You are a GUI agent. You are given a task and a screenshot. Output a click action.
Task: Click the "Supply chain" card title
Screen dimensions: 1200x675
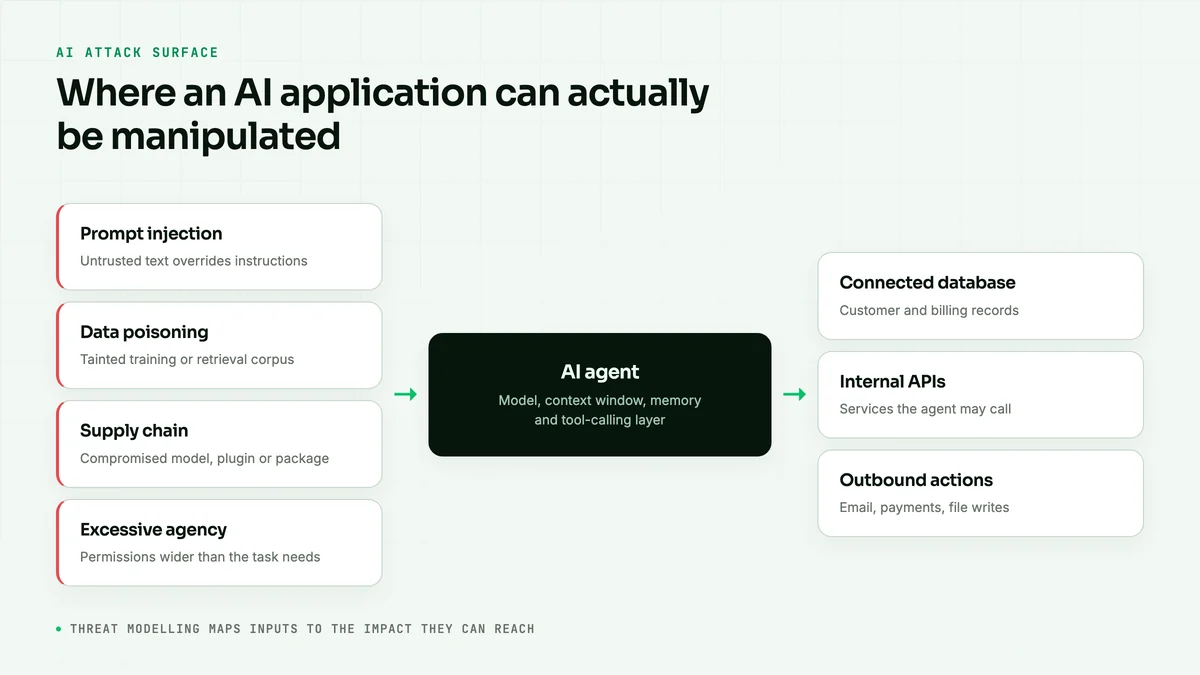click(134, 431)
